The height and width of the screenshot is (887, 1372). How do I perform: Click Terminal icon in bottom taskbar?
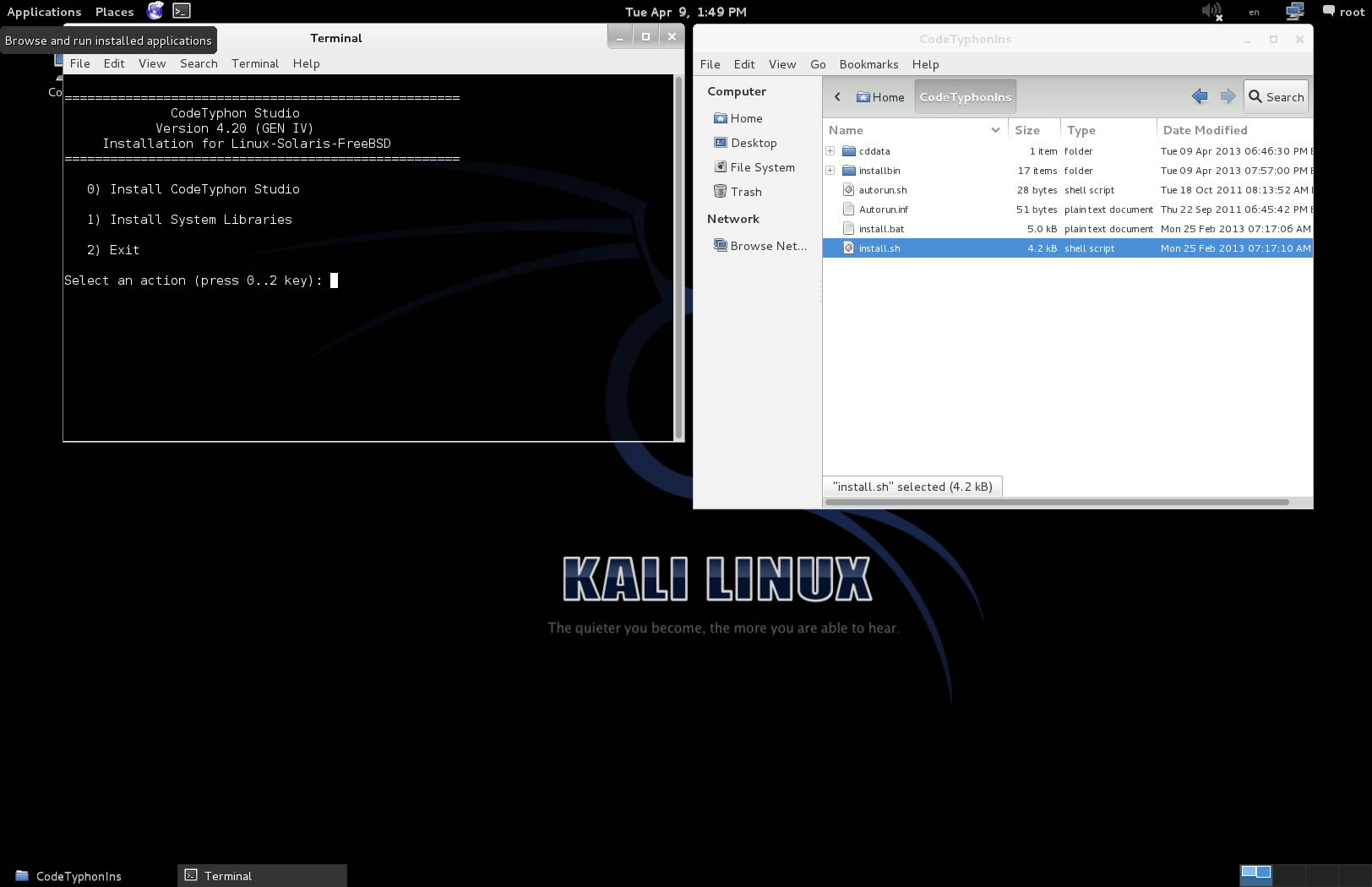click(191, 876)
